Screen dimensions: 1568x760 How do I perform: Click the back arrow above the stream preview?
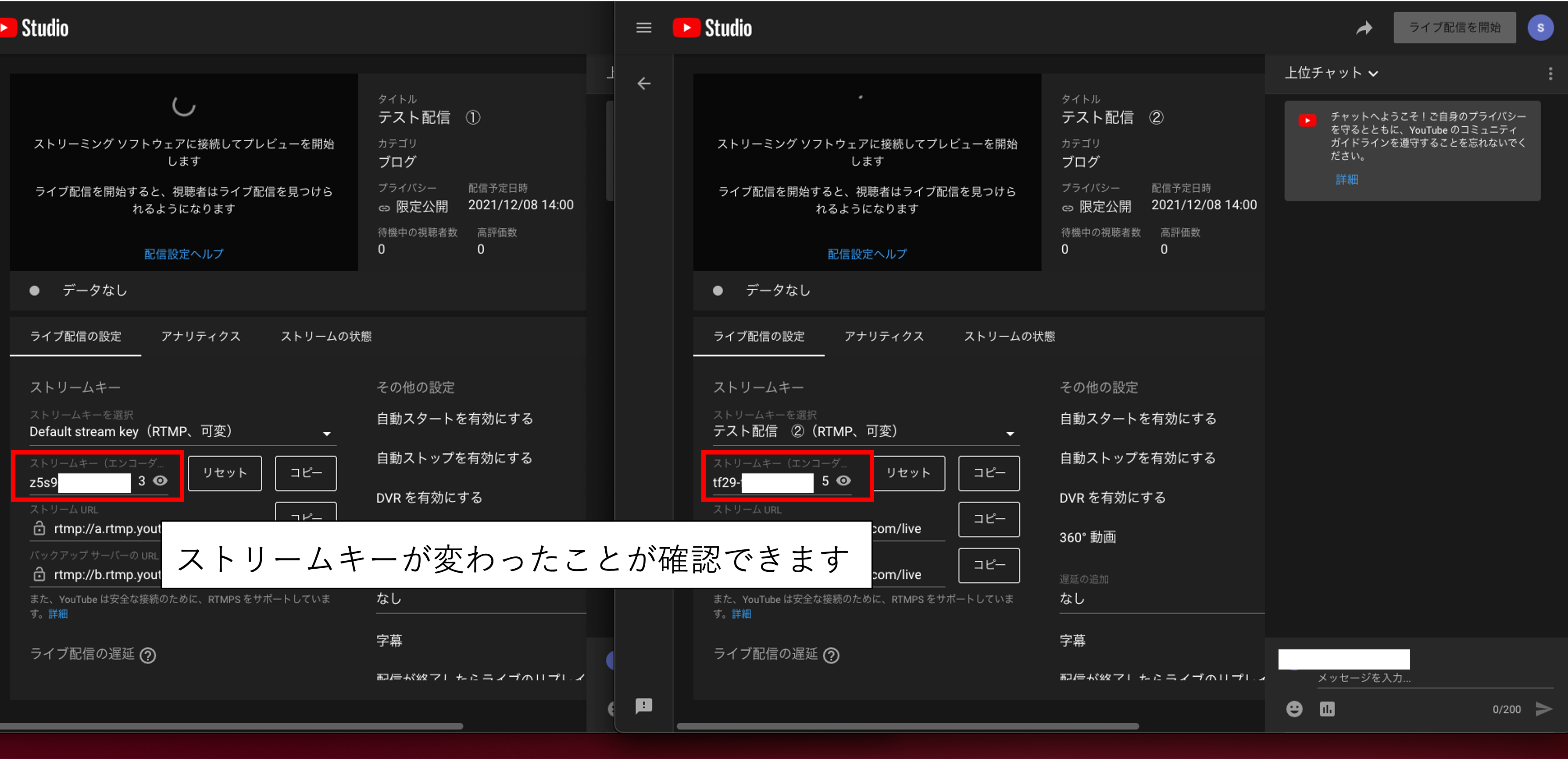tap(644, 83)
